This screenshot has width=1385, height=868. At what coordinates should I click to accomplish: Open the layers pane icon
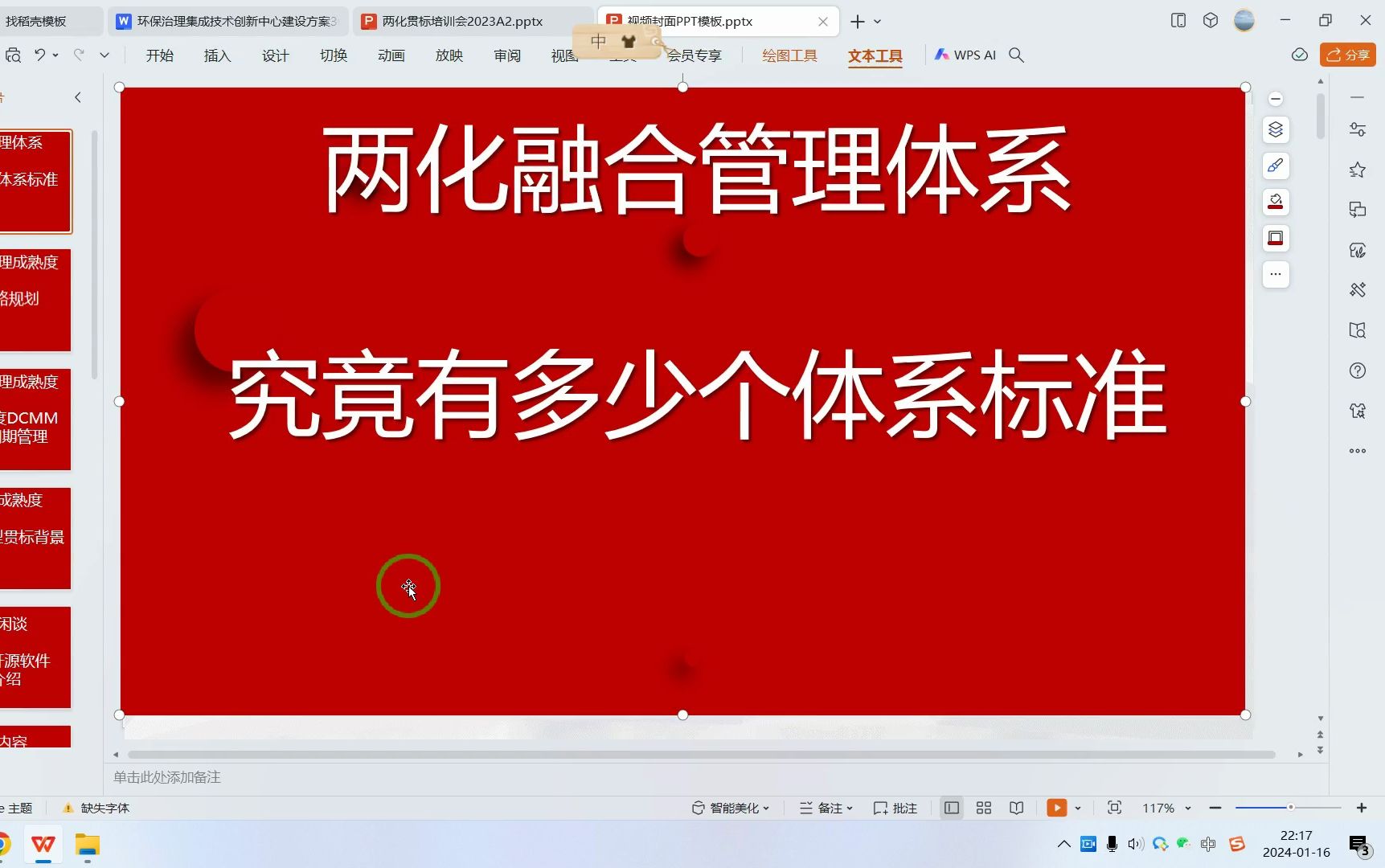click(x=1276, y=129)
